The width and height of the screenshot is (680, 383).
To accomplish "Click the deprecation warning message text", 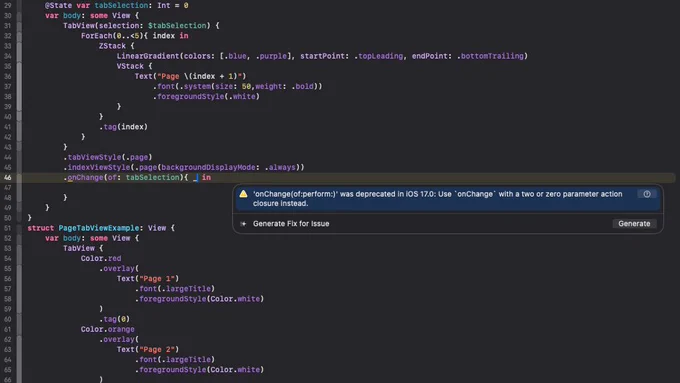I will pyautogui.click(x=438, y=199).
